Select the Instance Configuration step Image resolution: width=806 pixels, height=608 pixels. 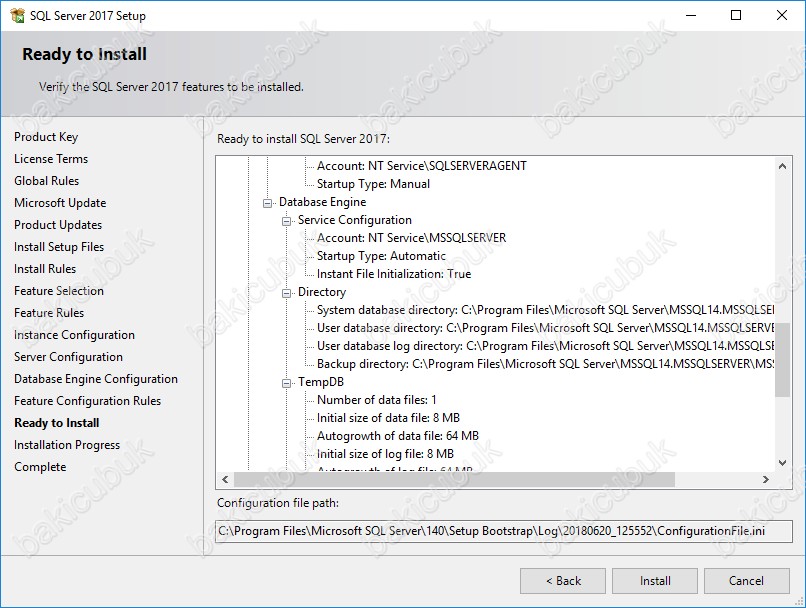[75, 335]
